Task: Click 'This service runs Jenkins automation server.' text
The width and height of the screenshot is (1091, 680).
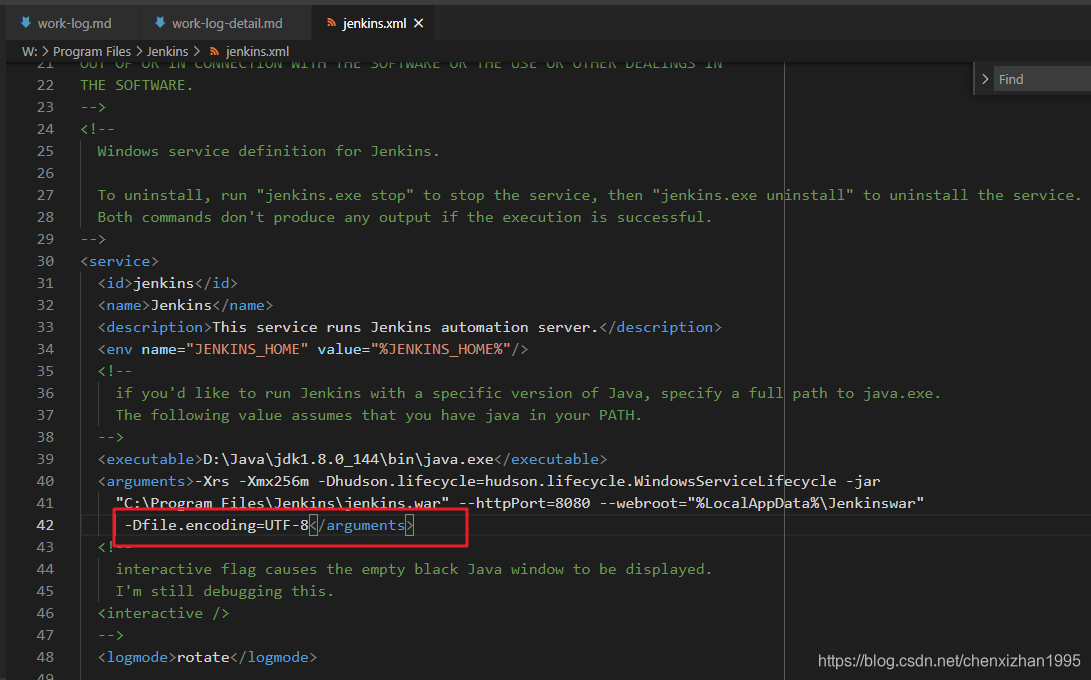Action: click(x=405, y=327)
